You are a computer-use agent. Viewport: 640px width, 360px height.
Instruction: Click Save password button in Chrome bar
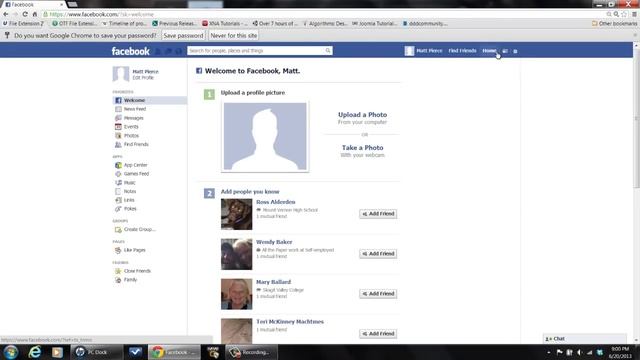(x=183, y=36)
